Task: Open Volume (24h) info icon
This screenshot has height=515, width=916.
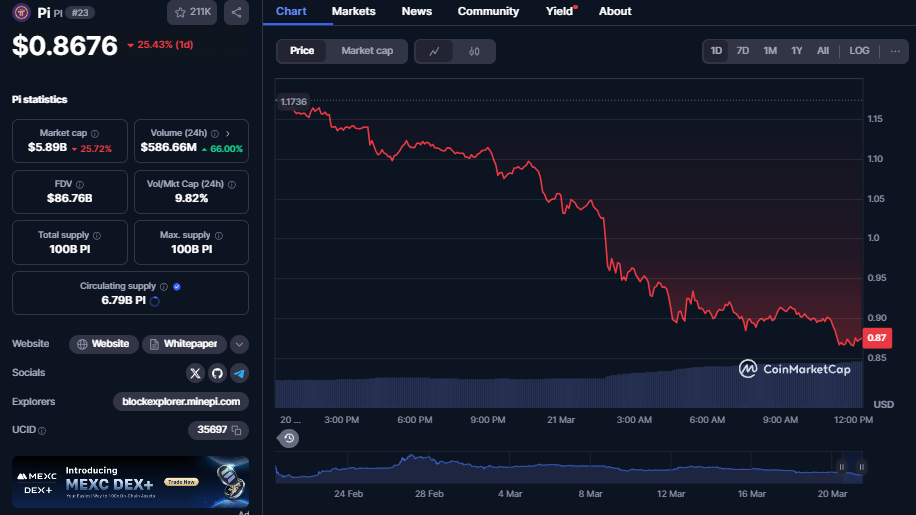Action: tap(215, 134)
